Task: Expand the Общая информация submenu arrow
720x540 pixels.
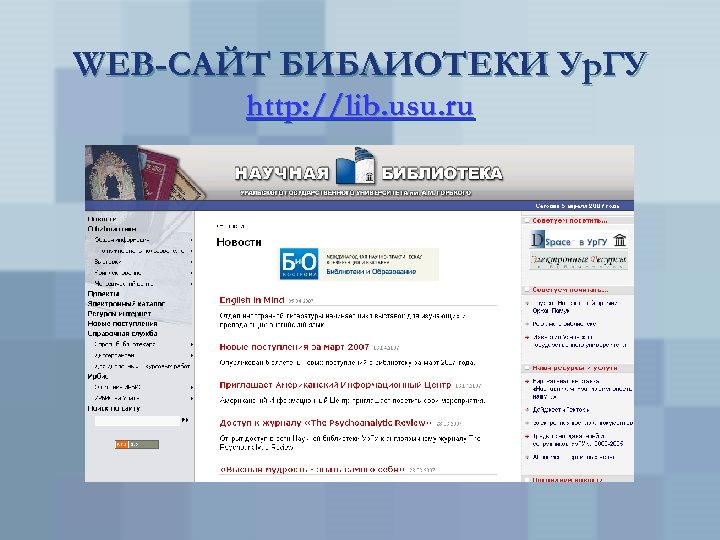Action: click(191, 240)
